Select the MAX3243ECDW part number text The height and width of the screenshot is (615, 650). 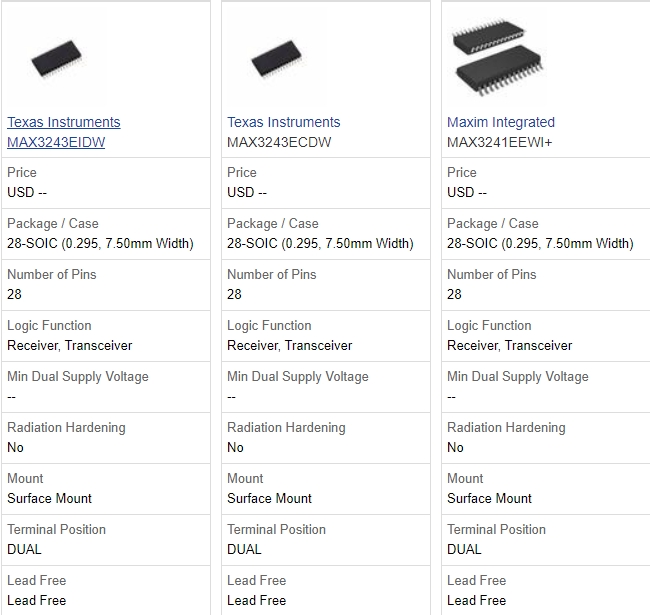point(279,142)
